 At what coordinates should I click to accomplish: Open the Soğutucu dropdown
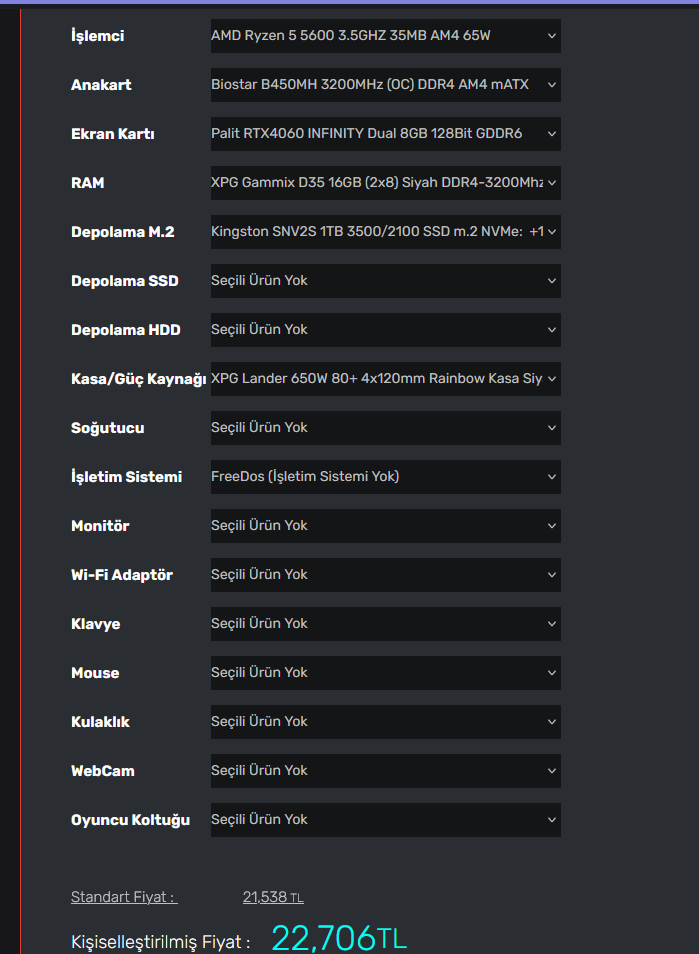click(x=386, y=428)
